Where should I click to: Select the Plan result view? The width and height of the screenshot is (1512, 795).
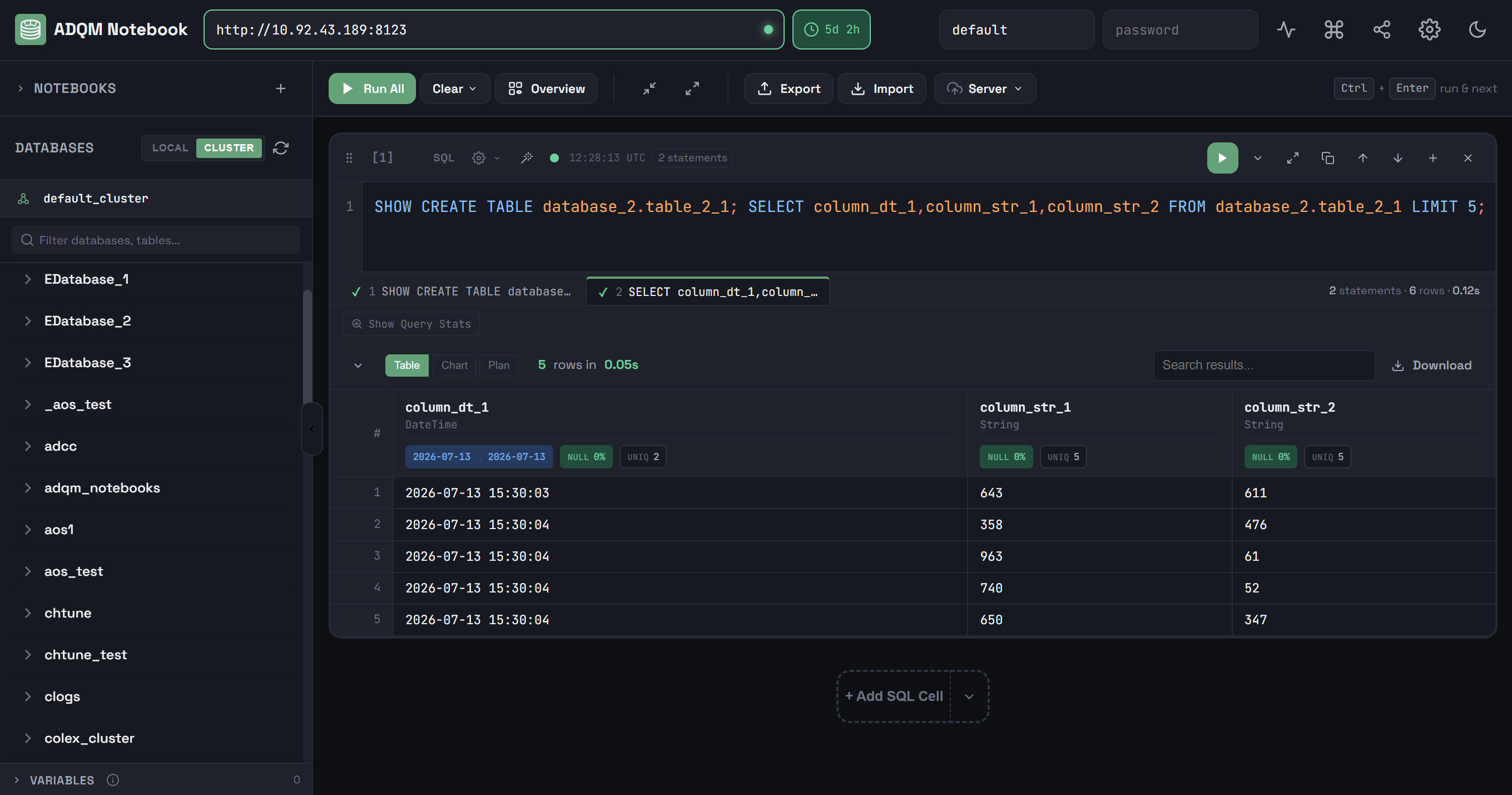(498, 365)
